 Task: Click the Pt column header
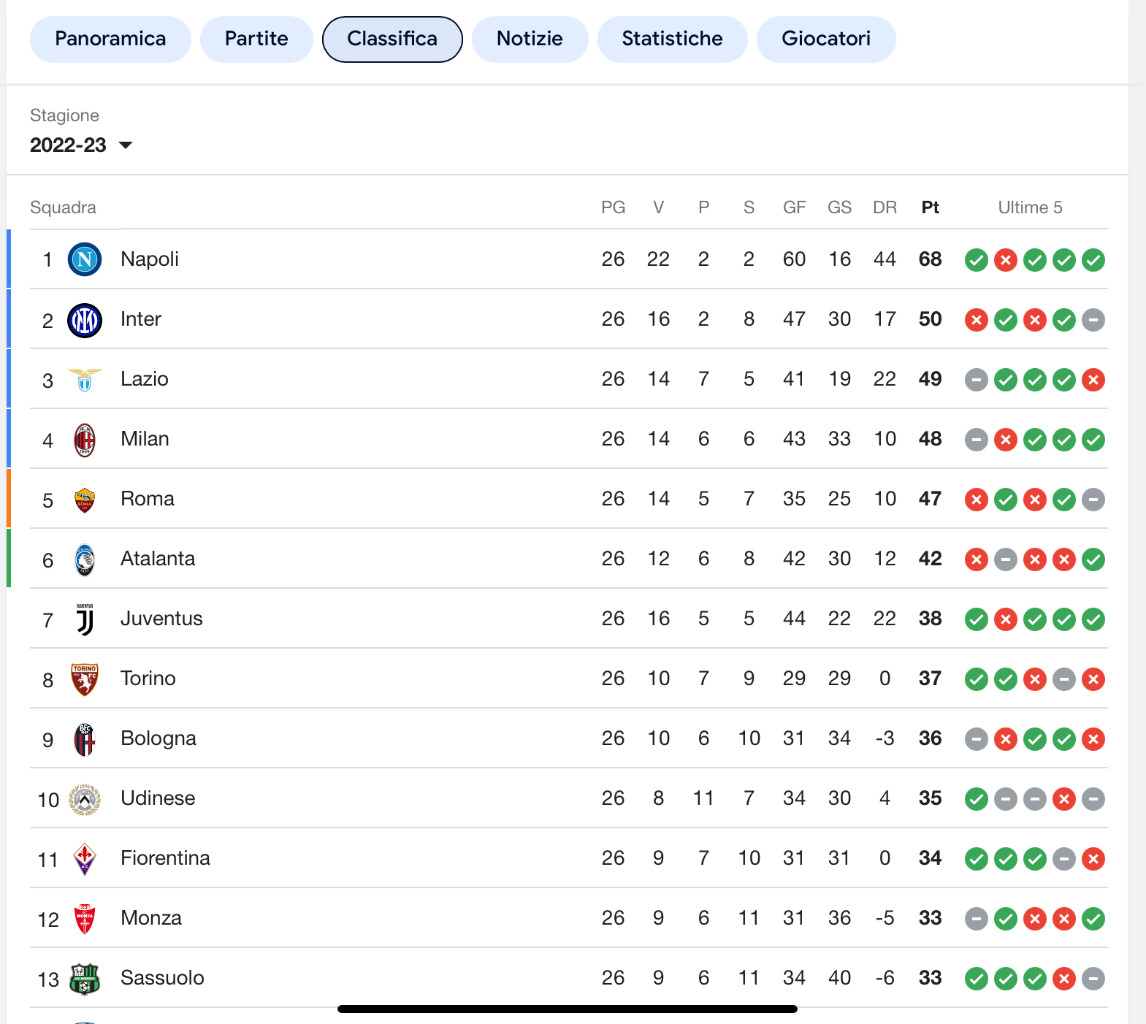[930, 208]
